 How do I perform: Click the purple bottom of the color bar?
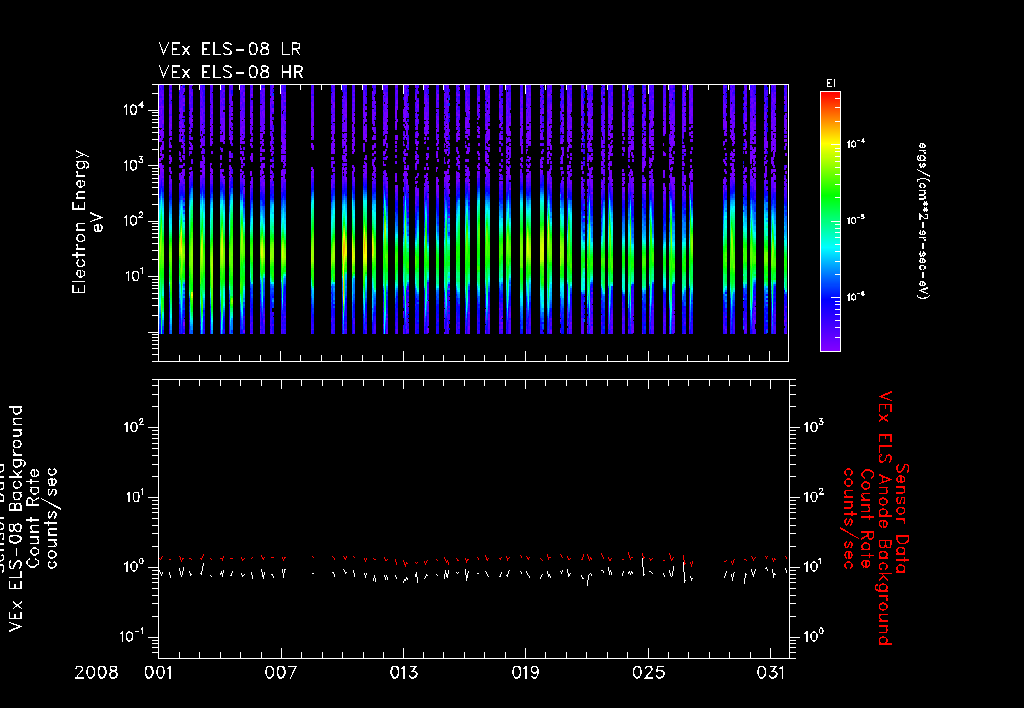coord(829,343)
